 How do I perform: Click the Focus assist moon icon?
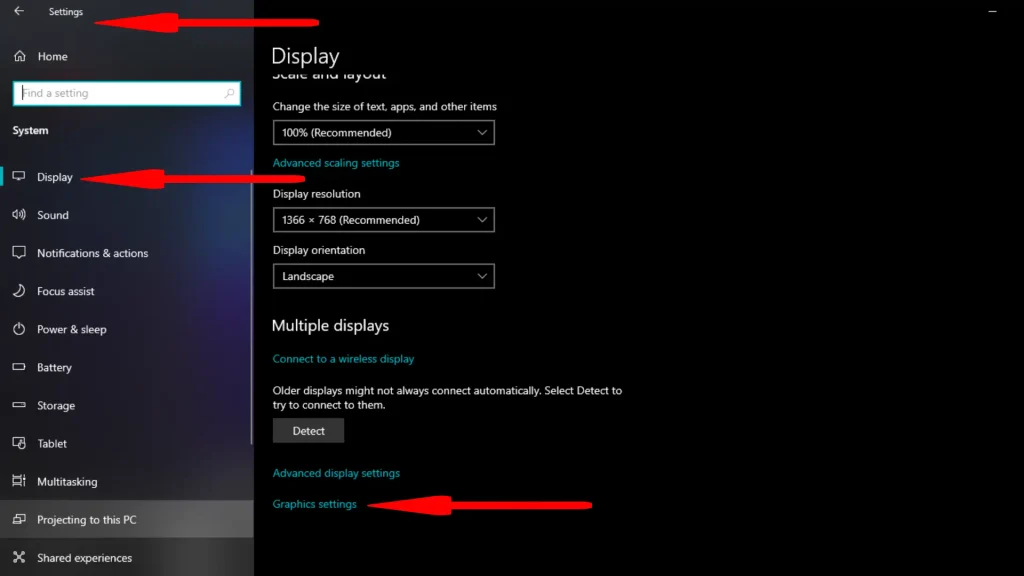click(x=19, y=291)
